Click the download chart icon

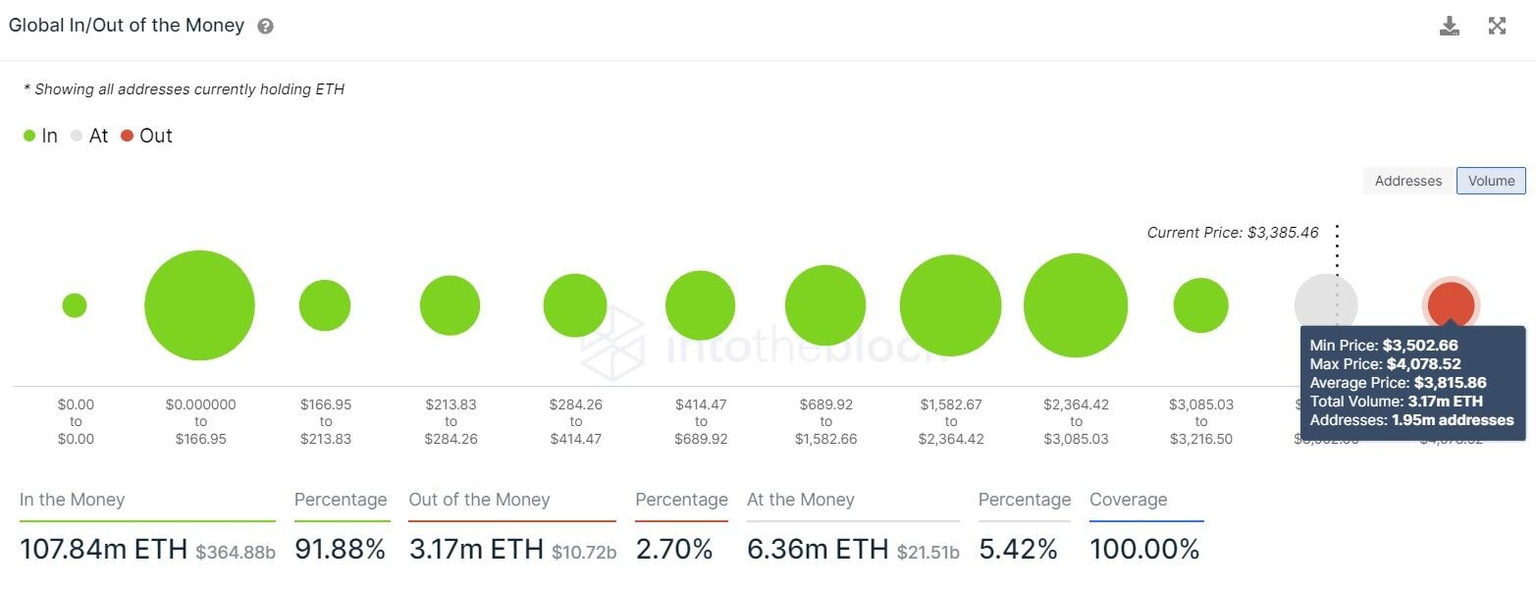point(1449,25)
